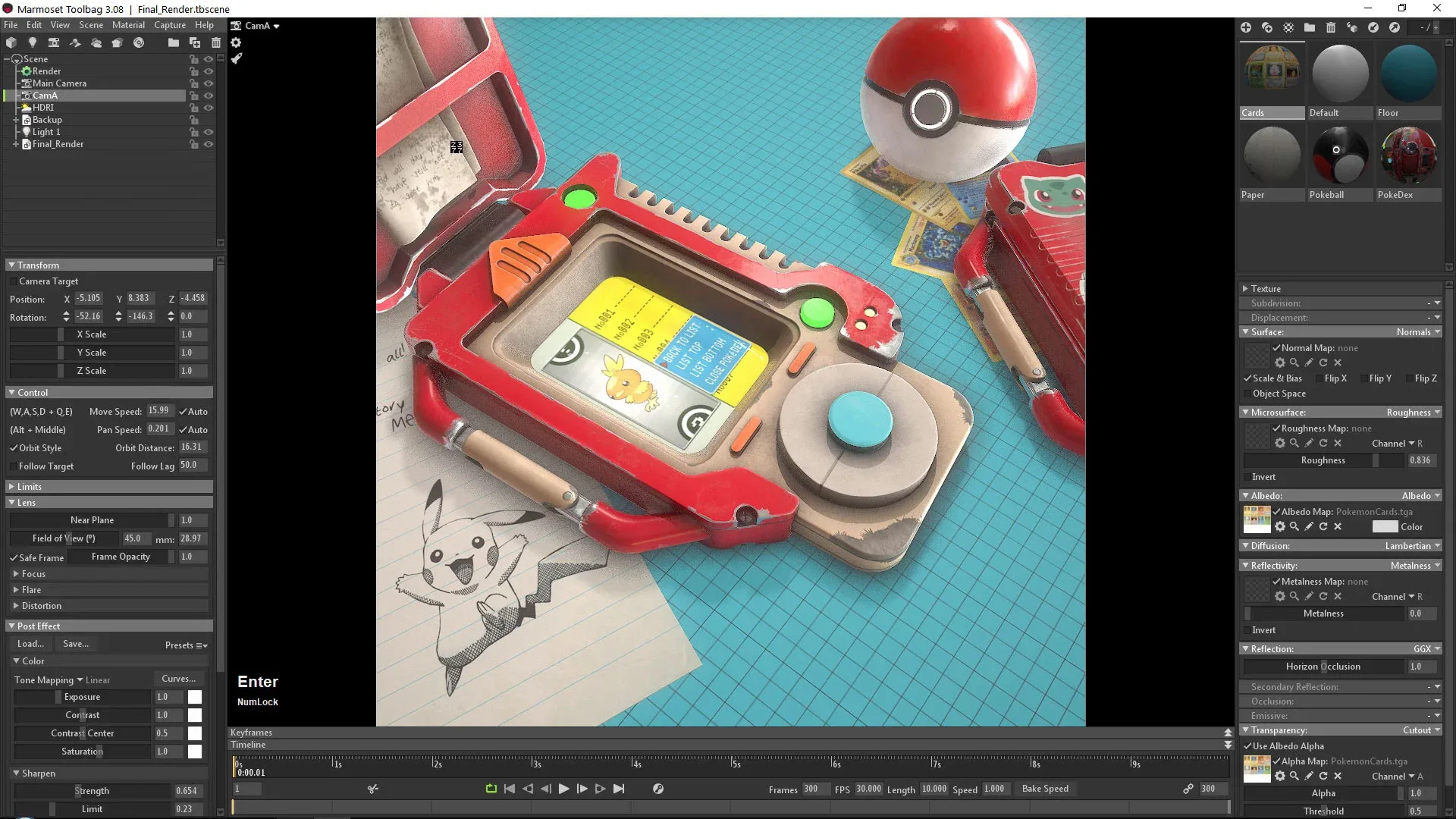1456x819 pixels.
Task: Disable the Safe Frame checkbox
Action: tap(14, 557)
